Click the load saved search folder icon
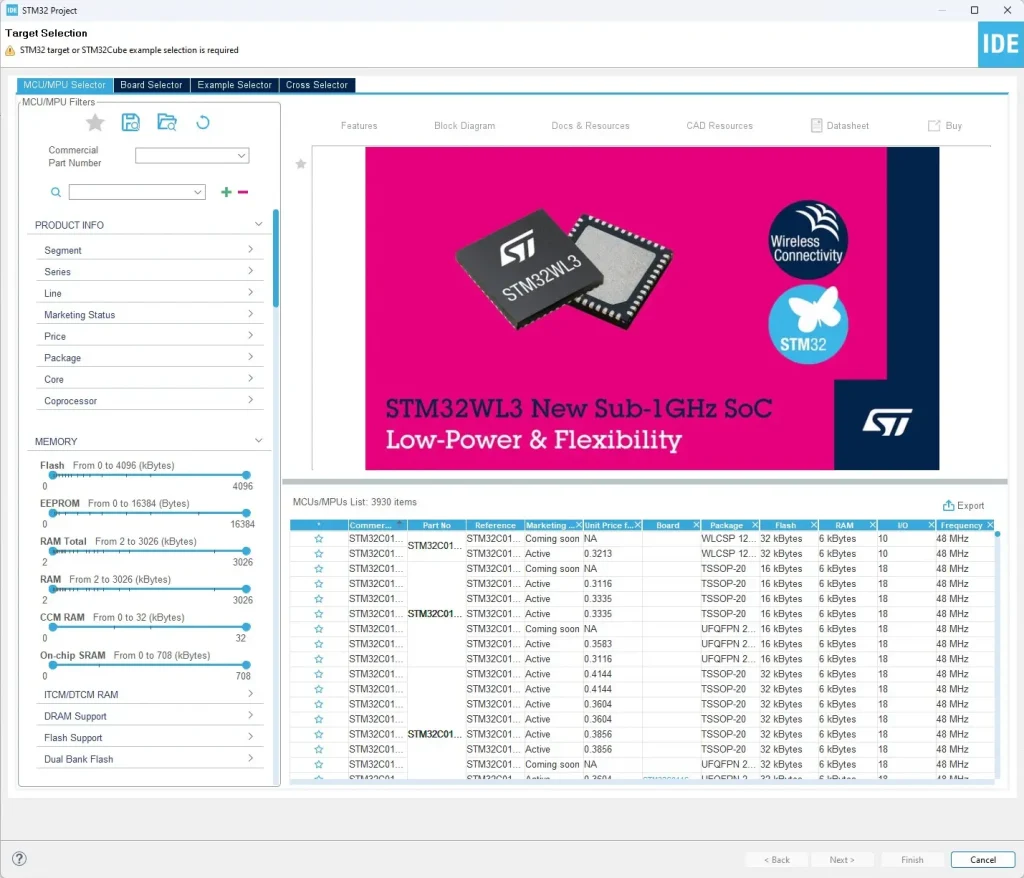The width and height of the screenshot is (1024, 878). click(x=167, y=123)
